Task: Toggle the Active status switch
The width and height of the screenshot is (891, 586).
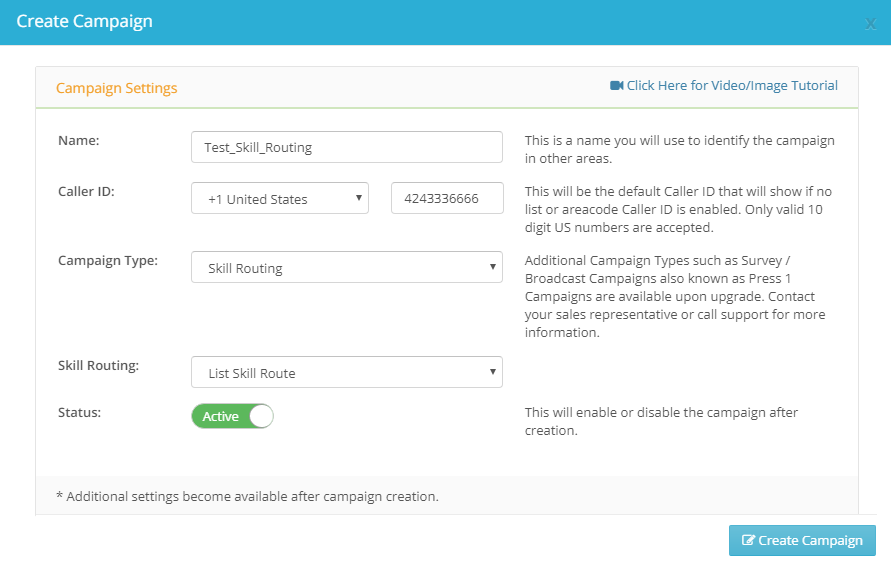Action: pos(232,416)
